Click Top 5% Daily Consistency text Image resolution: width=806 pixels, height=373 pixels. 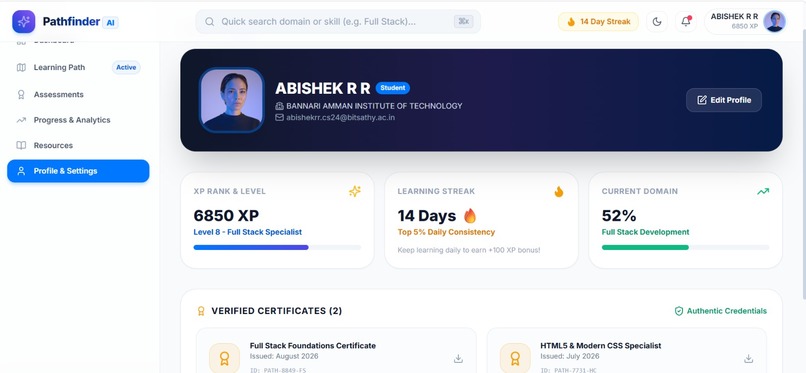click(446, 232)
